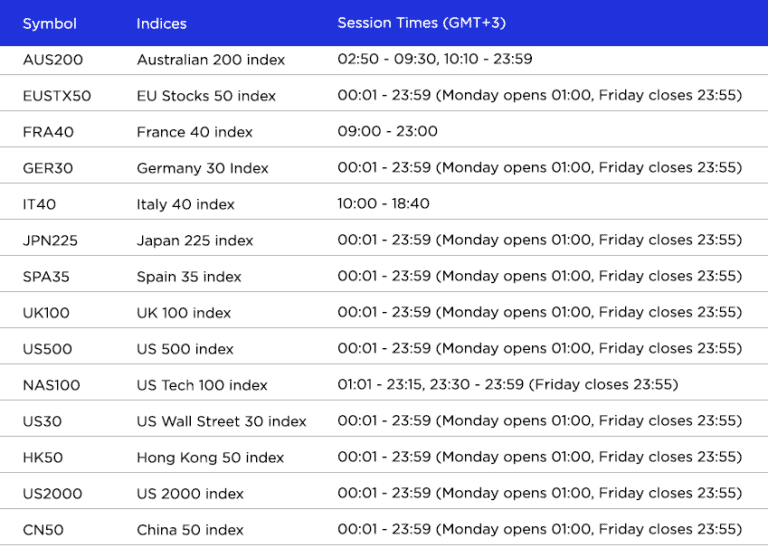This screenshot has width=768, height=557.
Task: Select the US 500 index cell
Action: [x=185, y=349]
